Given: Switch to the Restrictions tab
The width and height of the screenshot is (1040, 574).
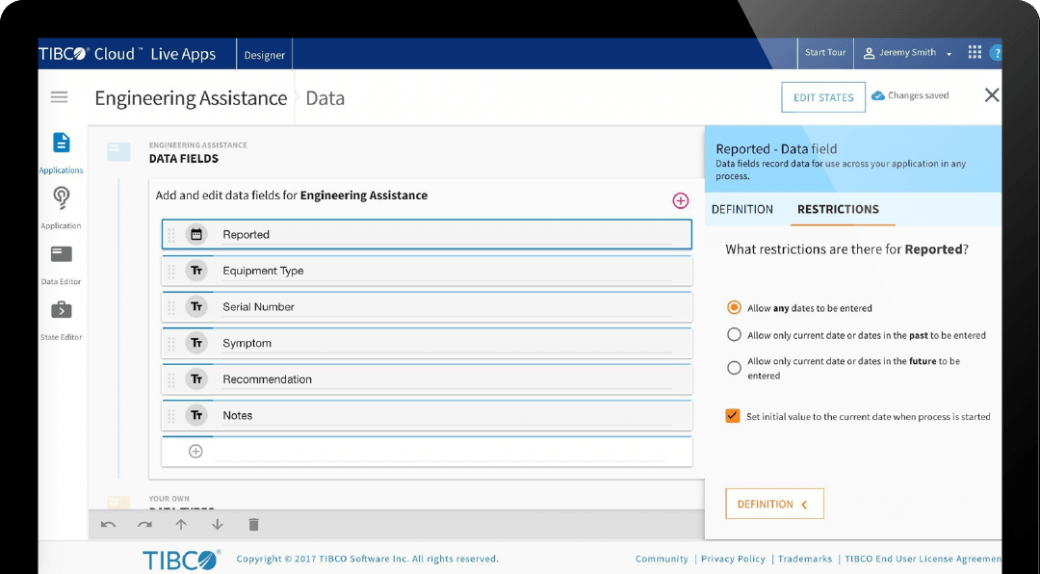Looking at the screenshot, I should pos(838,209).
